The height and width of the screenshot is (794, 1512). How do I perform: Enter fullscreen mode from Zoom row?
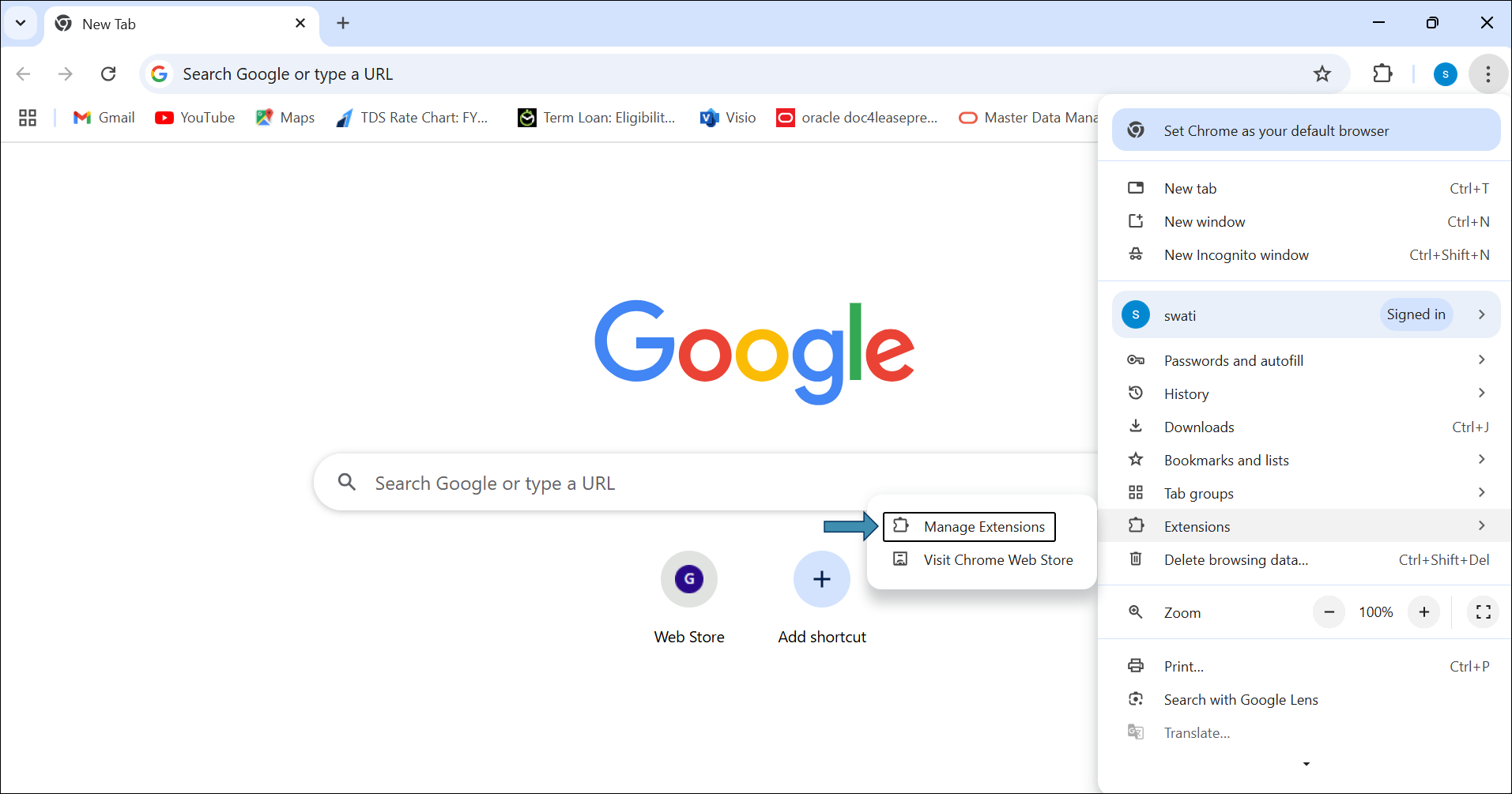(1484, 612)
